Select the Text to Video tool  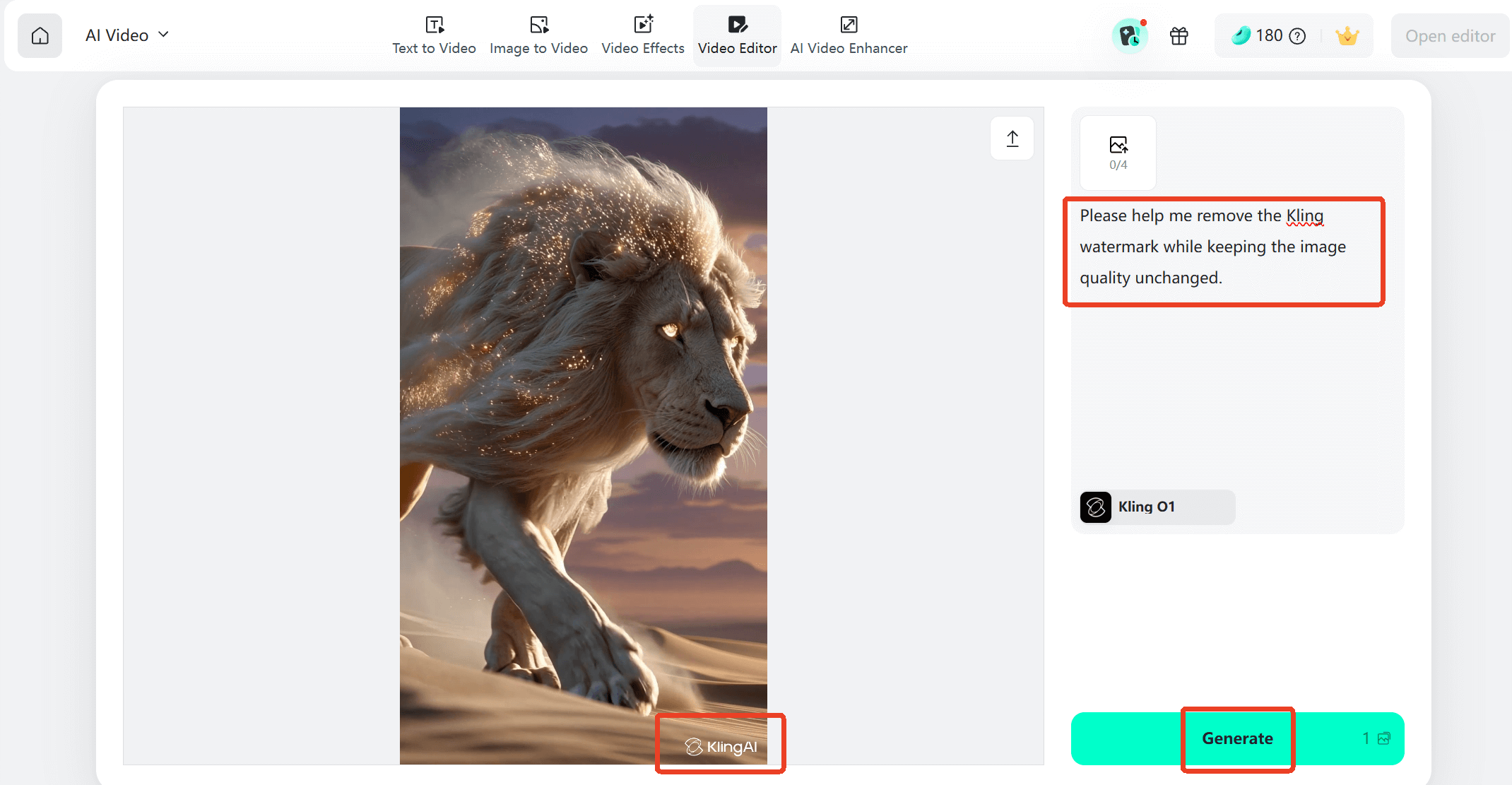(435, 35)
